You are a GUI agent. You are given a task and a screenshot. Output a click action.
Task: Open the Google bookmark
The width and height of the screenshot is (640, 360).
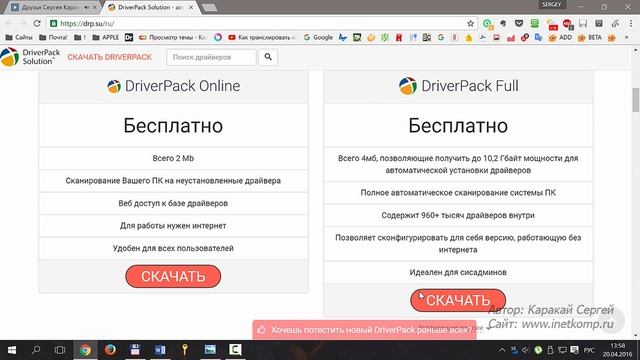click(x=318, y=38)
